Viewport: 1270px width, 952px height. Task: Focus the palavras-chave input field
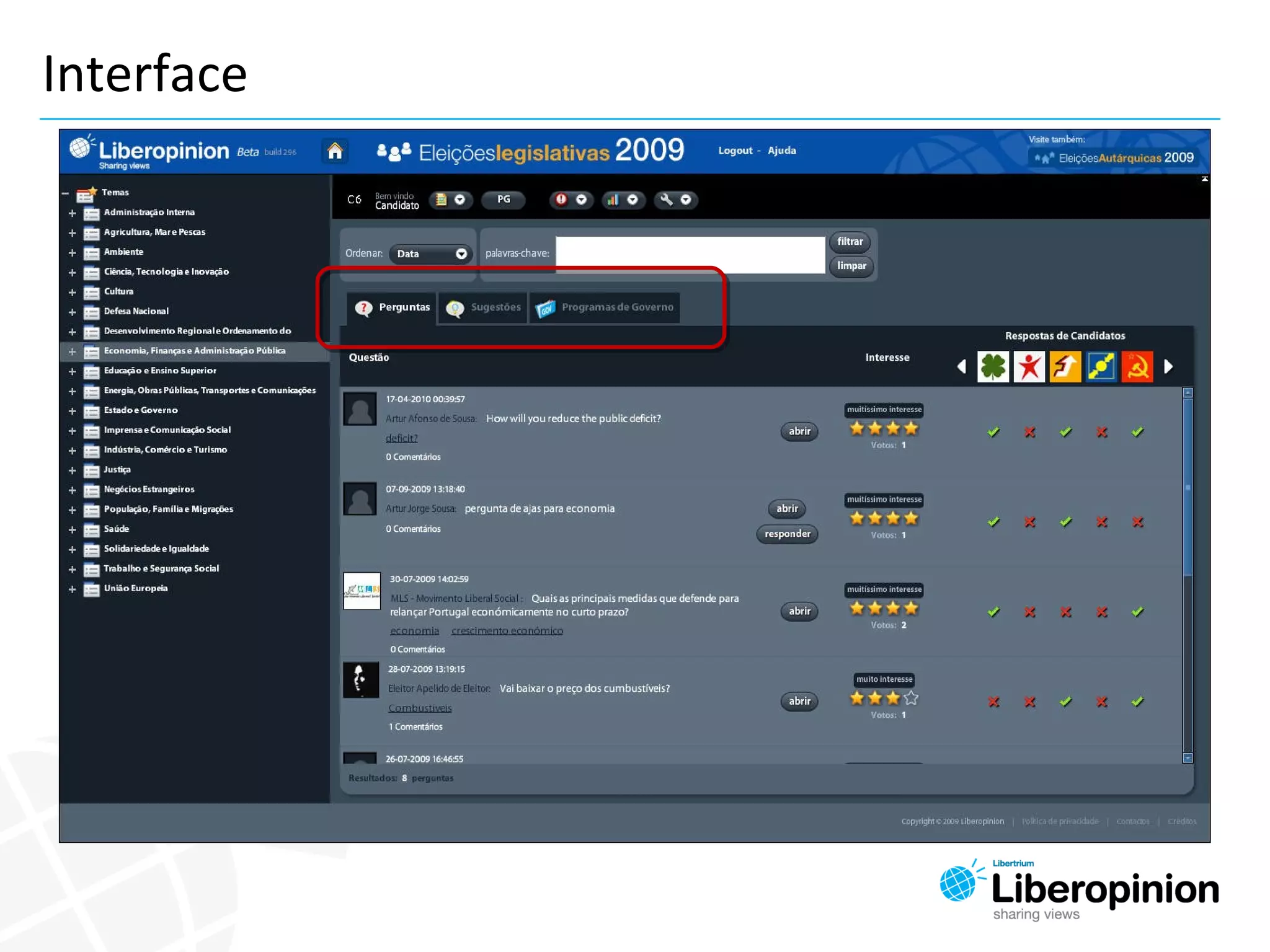[x=690, y=253]
